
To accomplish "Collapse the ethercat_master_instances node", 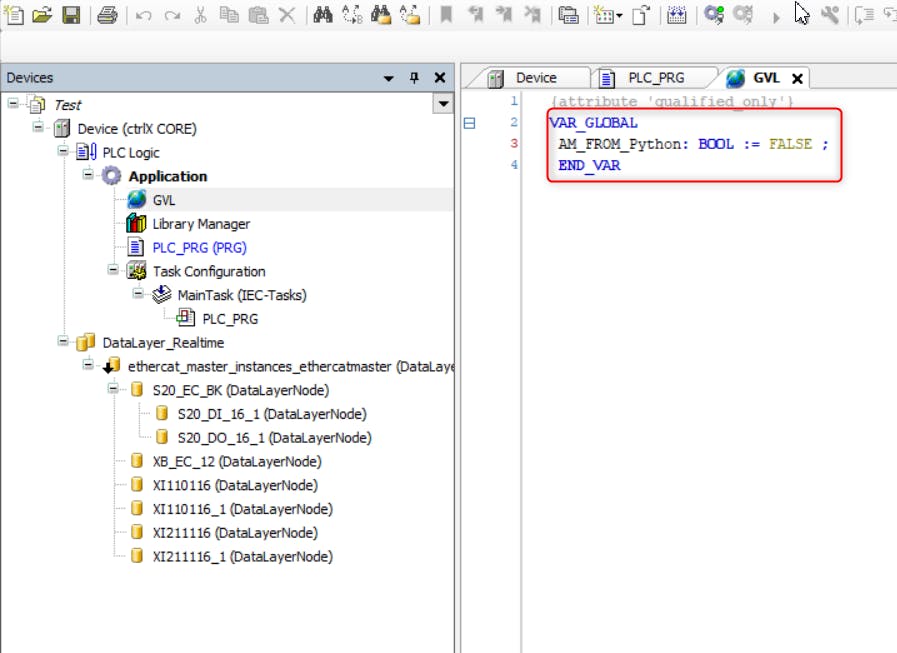I will click(88, 365).
